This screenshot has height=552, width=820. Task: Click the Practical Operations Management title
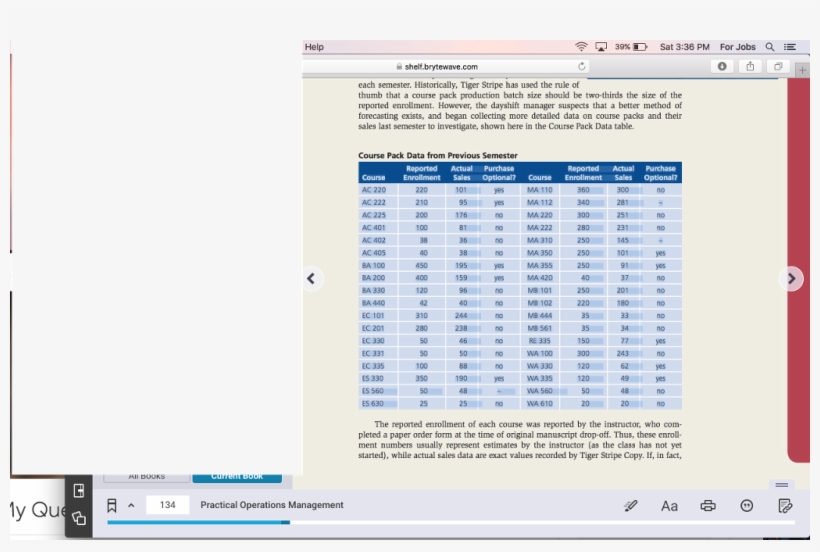click(x=272, y=505)
